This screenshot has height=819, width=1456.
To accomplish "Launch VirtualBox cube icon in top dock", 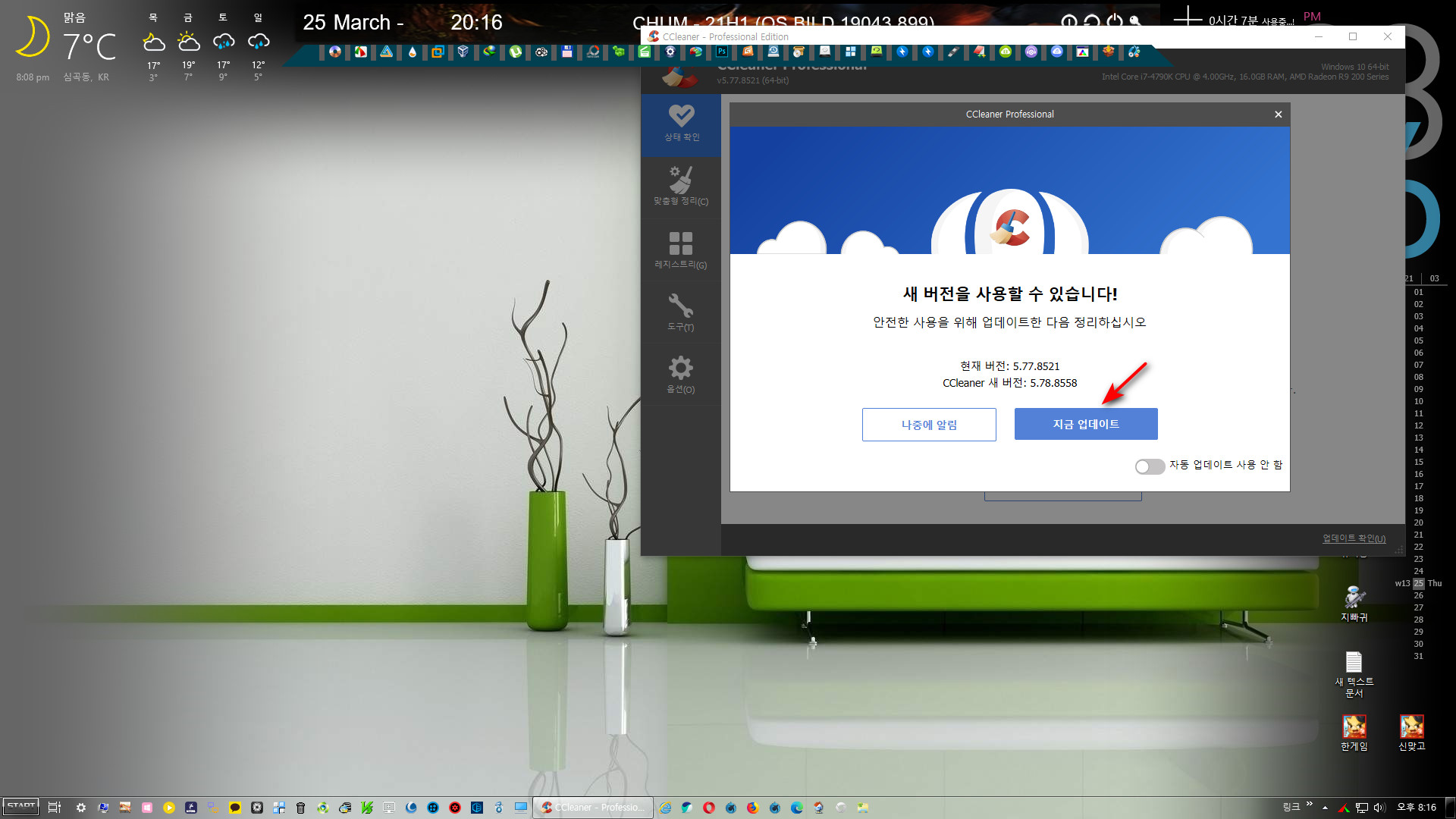I will point(463,52).
